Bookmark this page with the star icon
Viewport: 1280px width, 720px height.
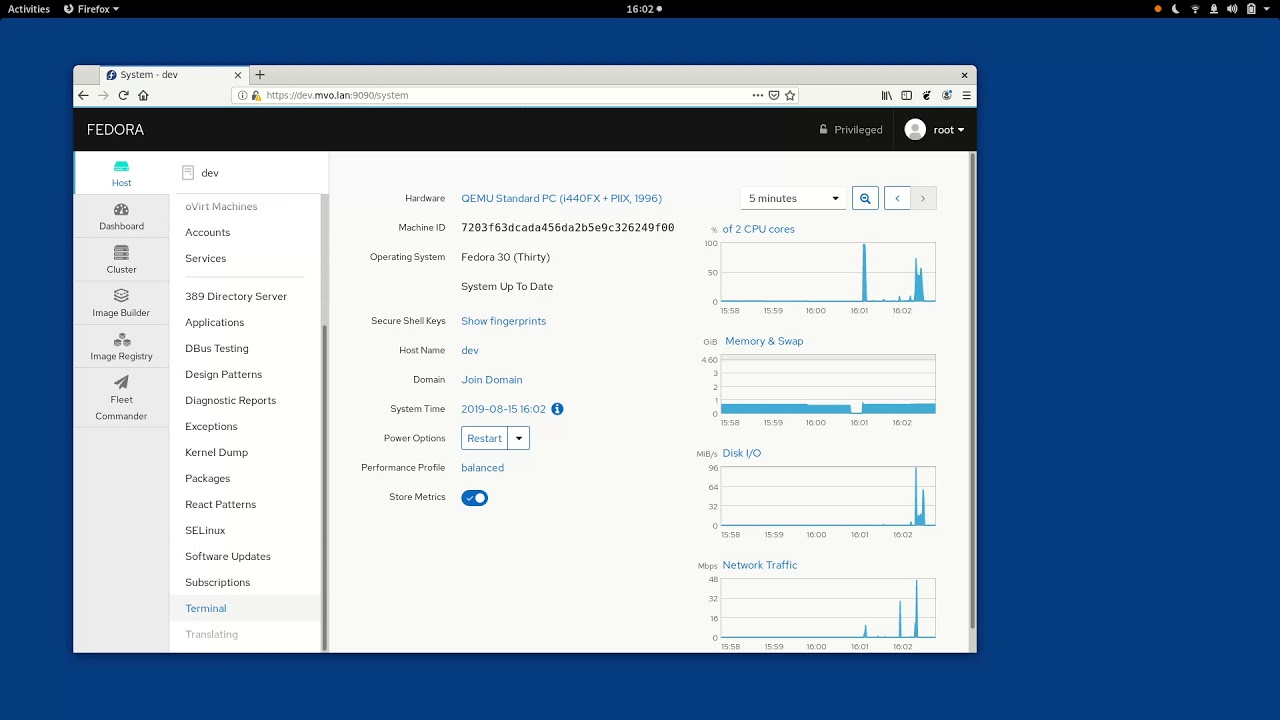pyautogui.click(x=790, y=95)
